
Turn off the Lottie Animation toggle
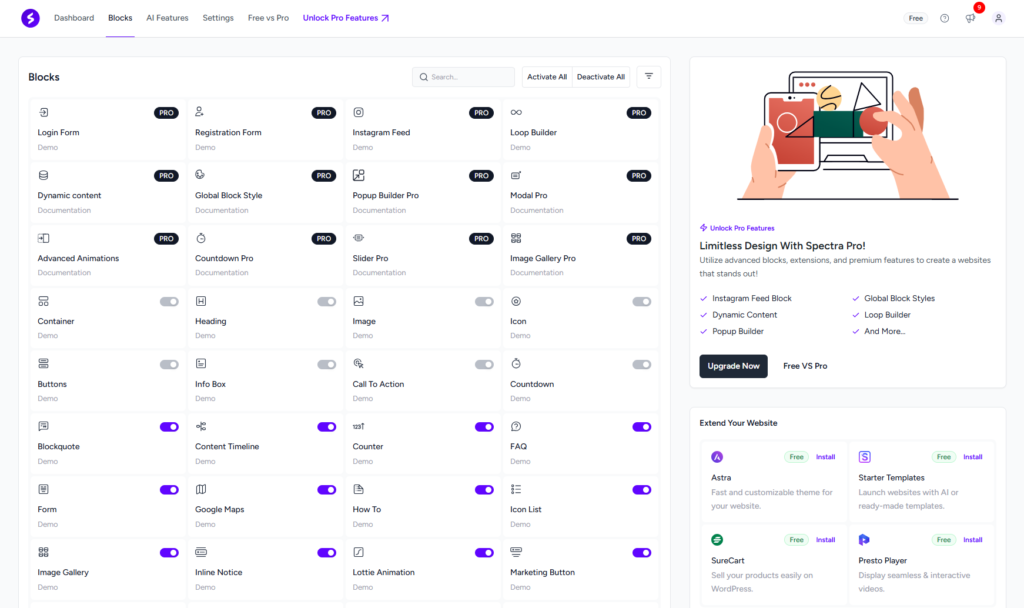[484, 552]
